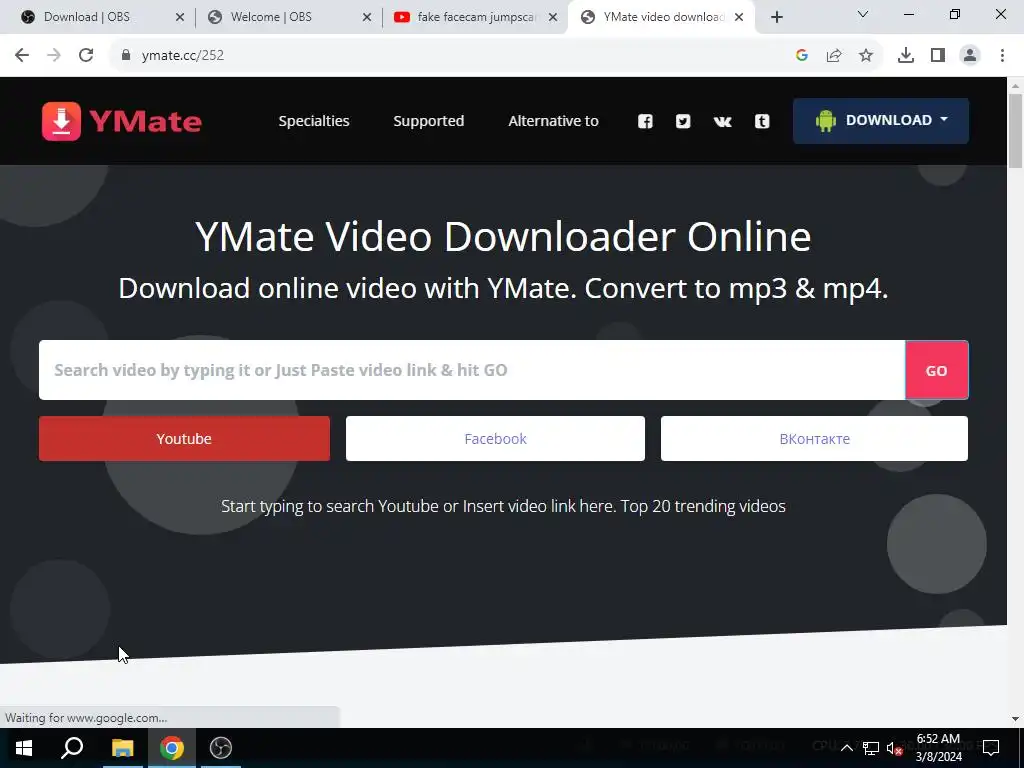Reload the ymate.cc page
The width and height of the screenshot is (1024, 768).
pos(86,56)
